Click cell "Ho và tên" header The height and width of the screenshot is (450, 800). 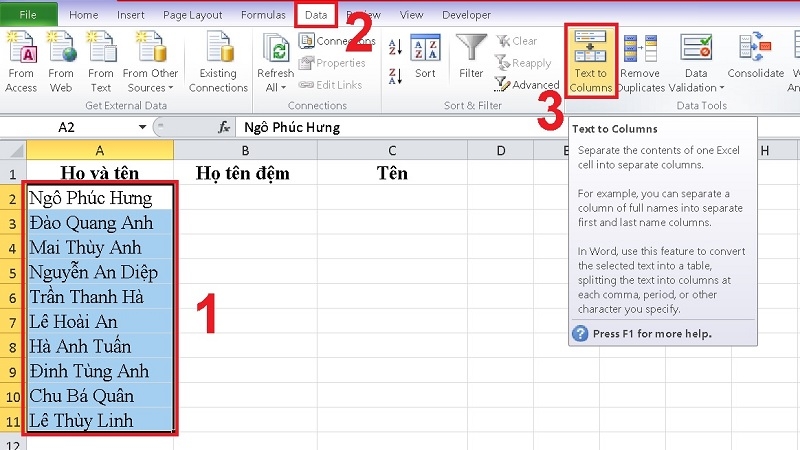(100, 173)
